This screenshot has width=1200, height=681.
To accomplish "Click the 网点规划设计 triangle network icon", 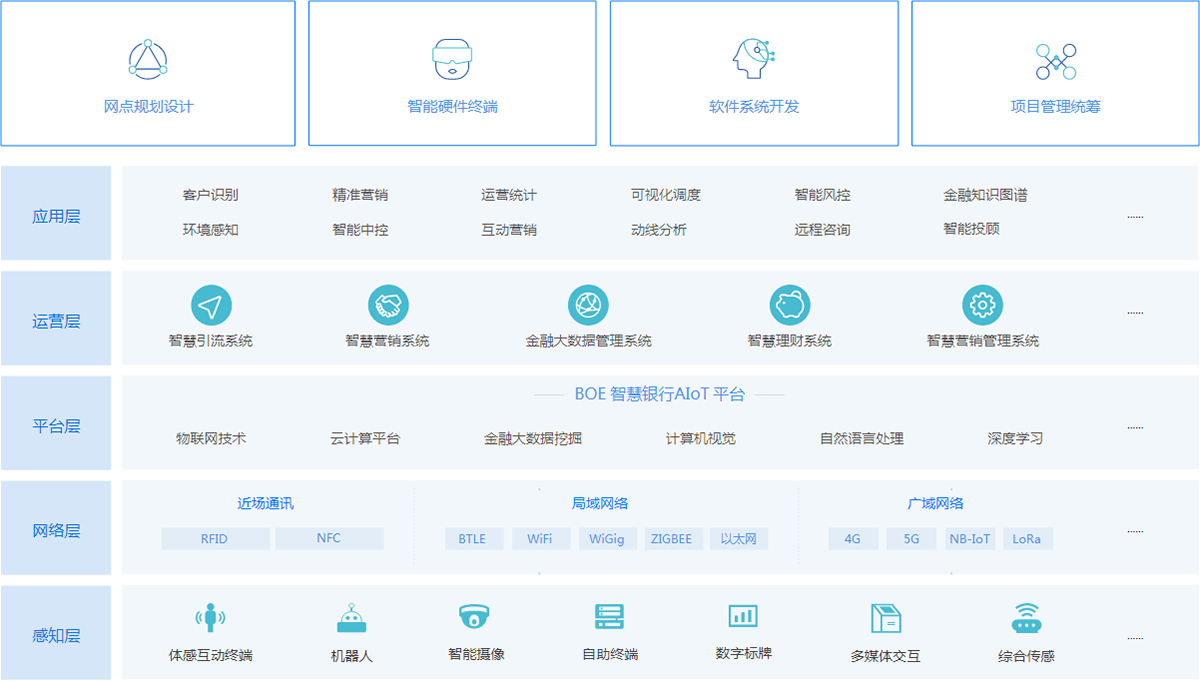I will [148, 60].
